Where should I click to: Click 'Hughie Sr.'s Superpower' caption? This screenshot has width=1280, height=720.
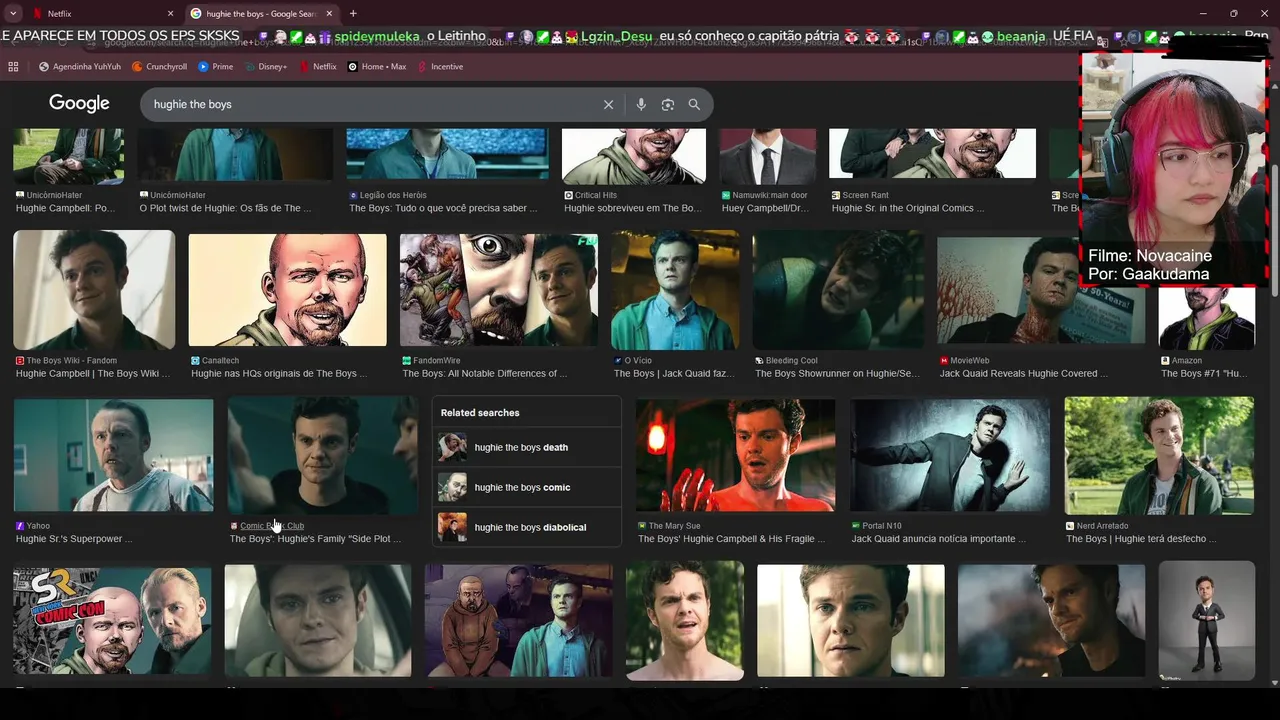74,539
